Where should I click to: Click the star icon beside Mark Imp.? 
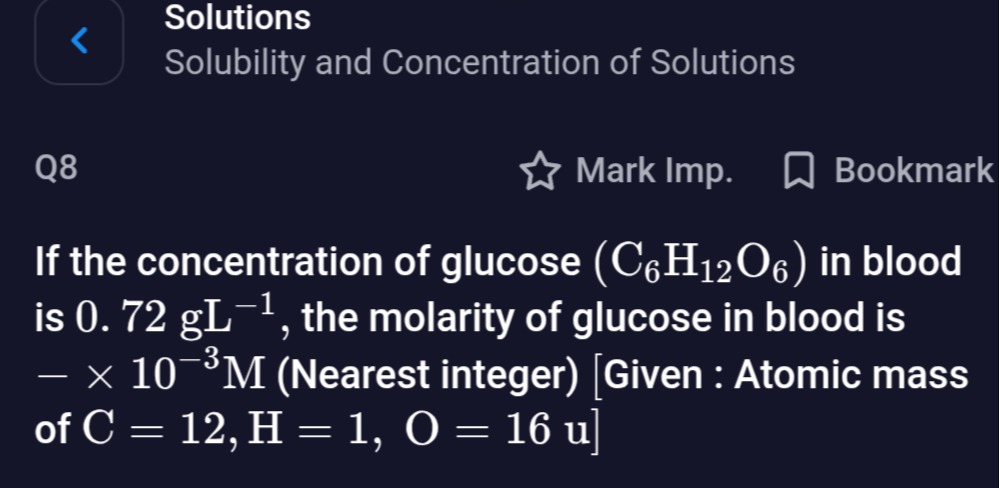(x=539, y=172)
